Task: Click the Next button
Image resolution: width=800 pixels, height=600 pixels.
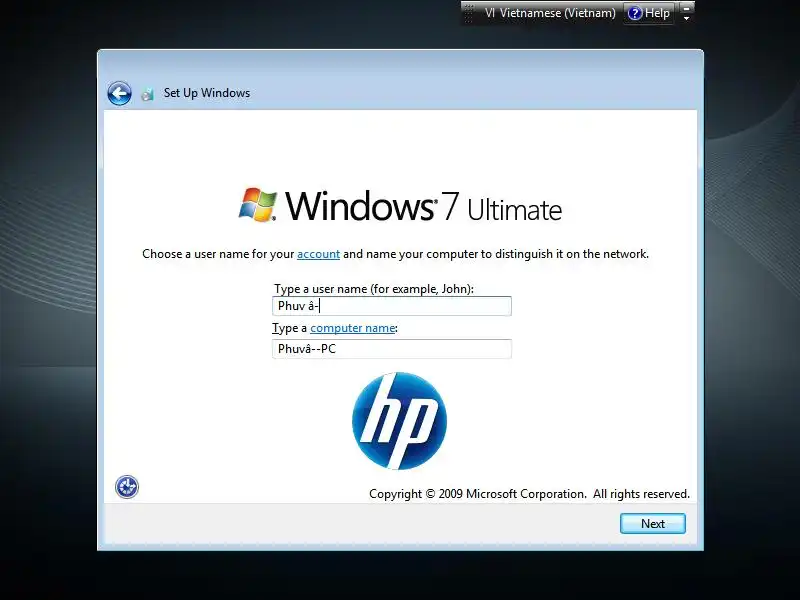Action: pyautogui.click(x=653, y=524)
